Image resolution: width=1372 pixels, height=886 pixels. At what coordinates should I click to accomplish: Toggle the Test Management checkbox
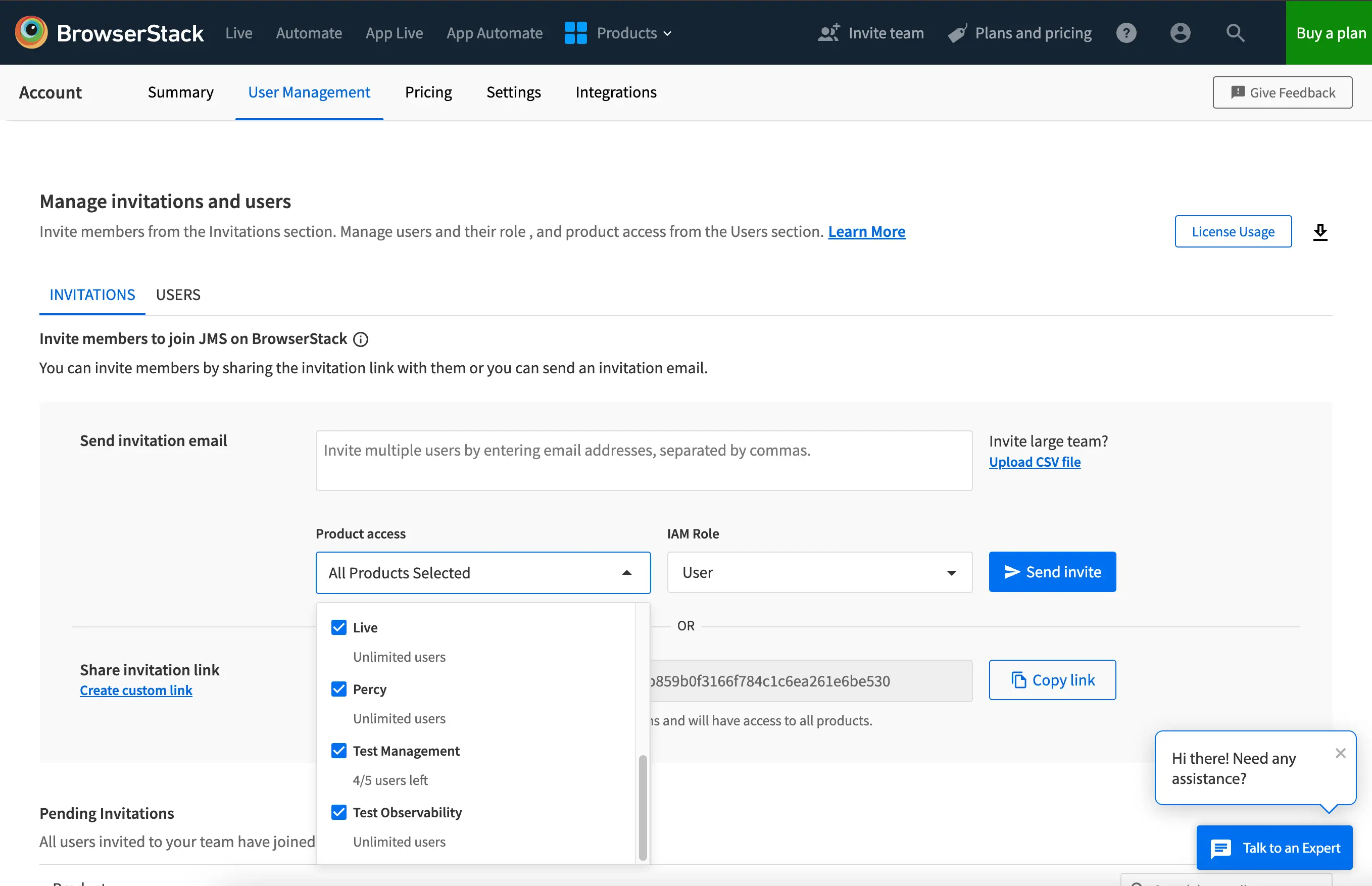pos(339,750)
